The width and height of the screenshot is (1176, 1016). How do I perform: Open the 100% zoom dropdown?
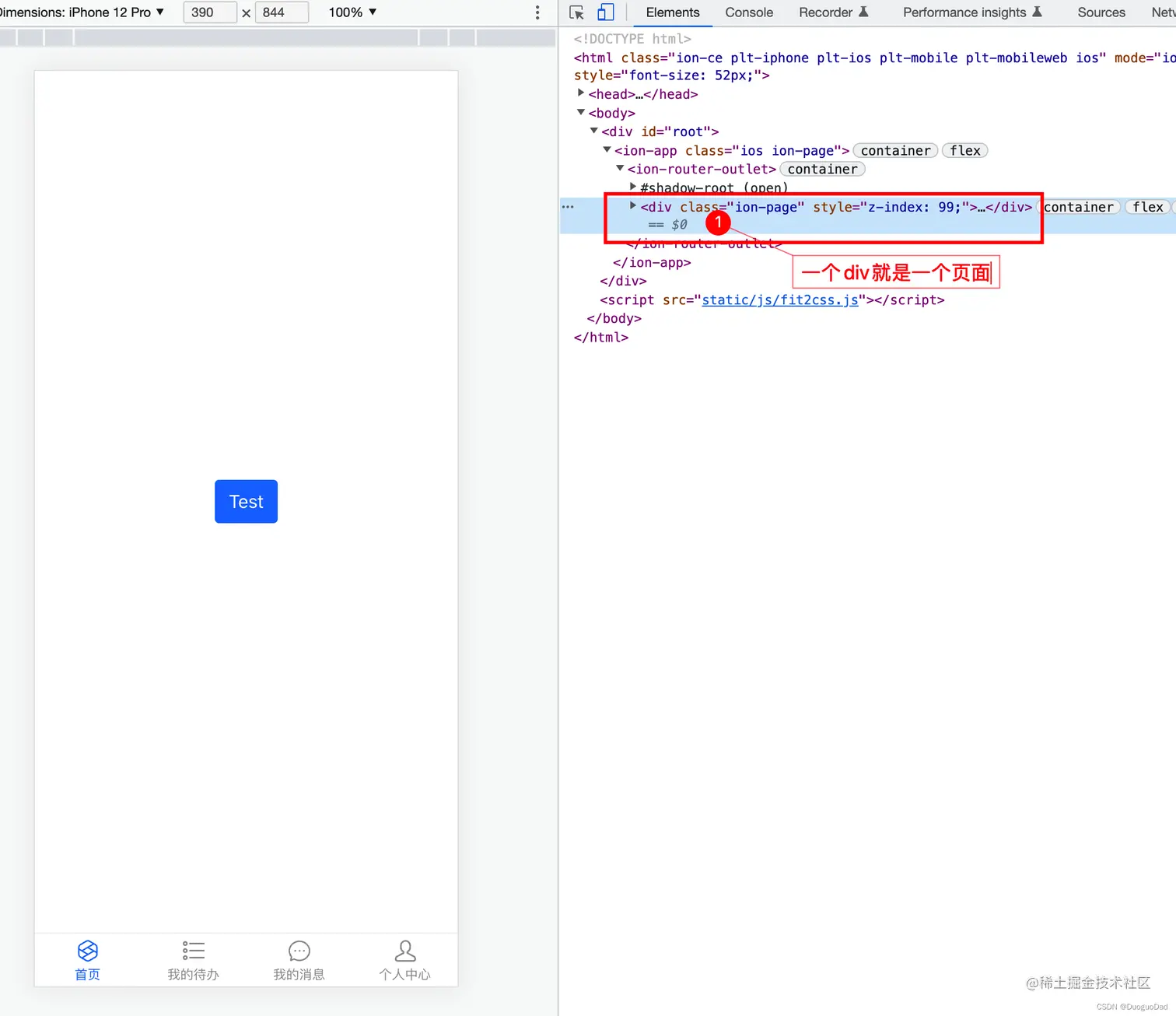point(352,12)
